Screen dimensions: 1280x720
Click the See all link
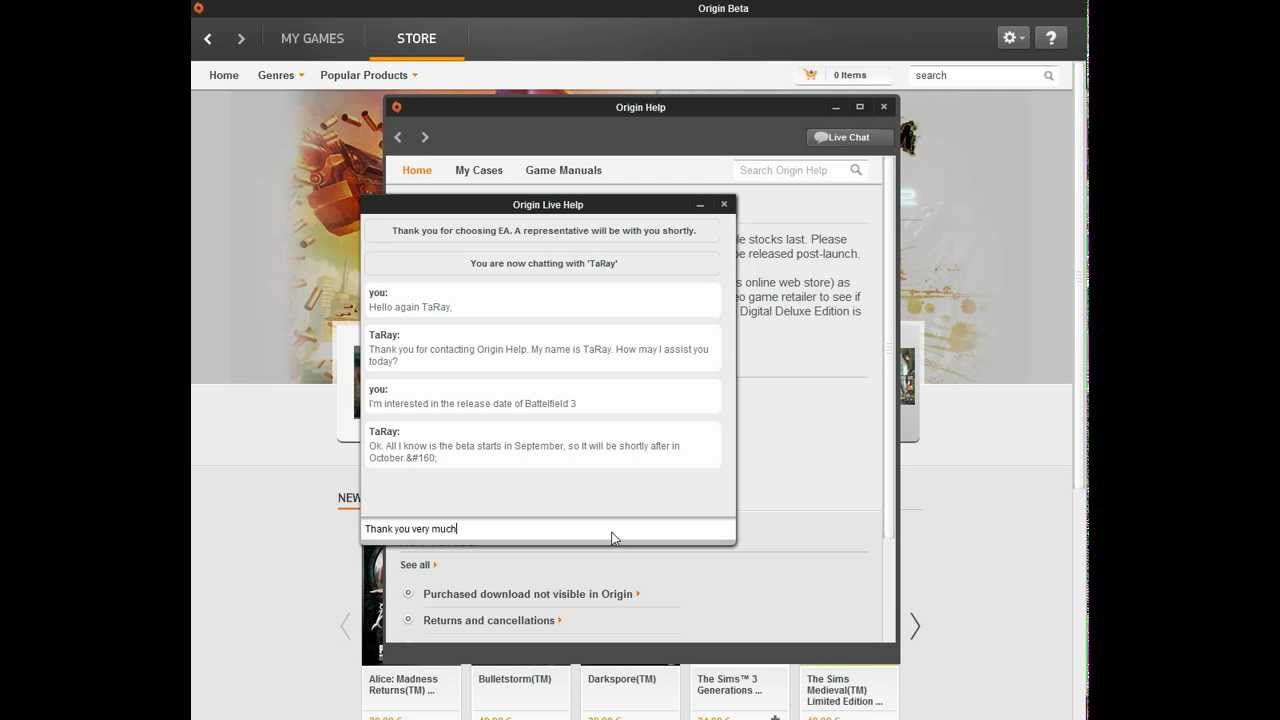pos(419,565)
